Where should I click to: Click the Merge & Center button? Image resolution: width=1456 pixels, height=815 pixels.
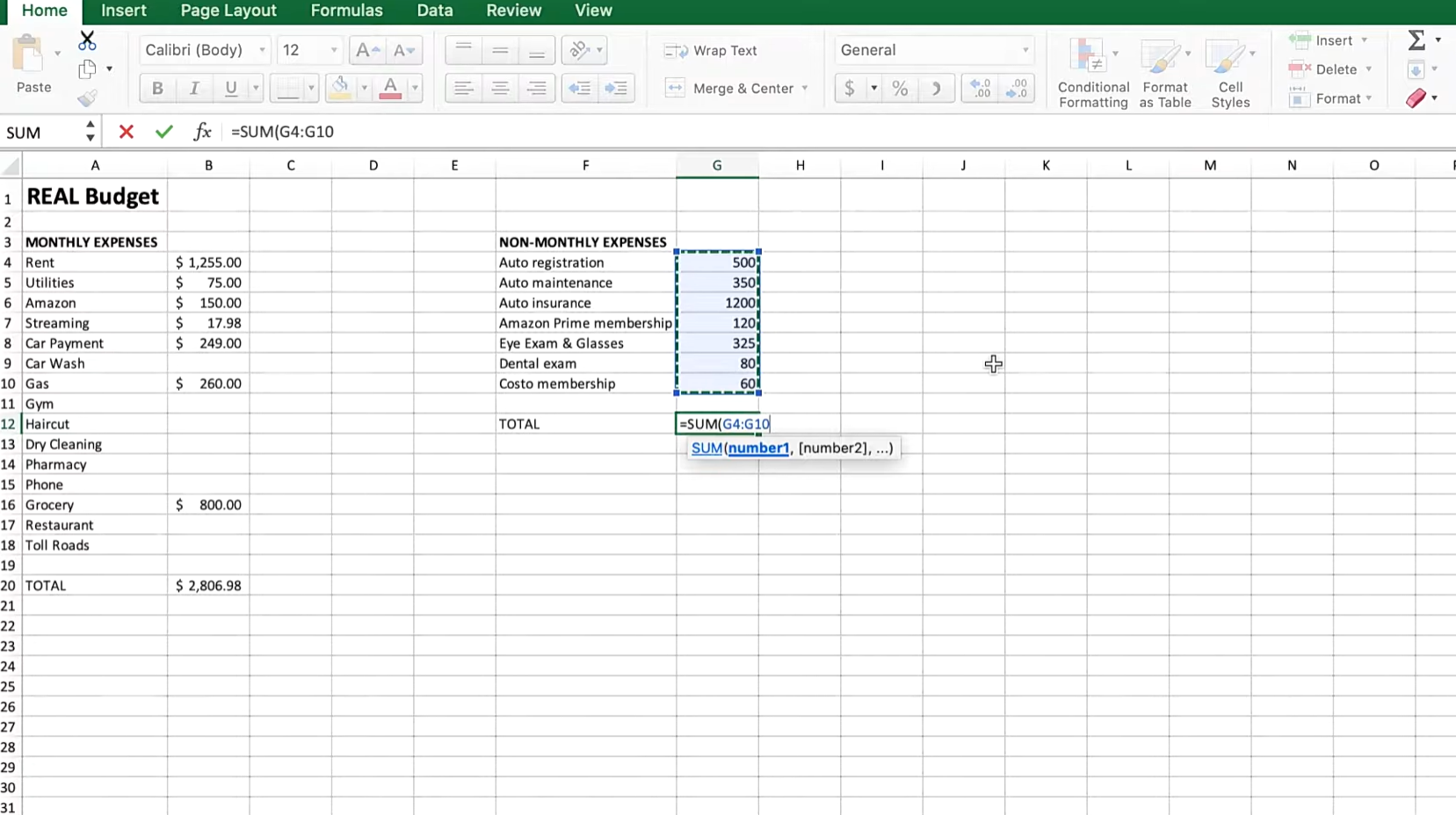(x=729, y=88)
